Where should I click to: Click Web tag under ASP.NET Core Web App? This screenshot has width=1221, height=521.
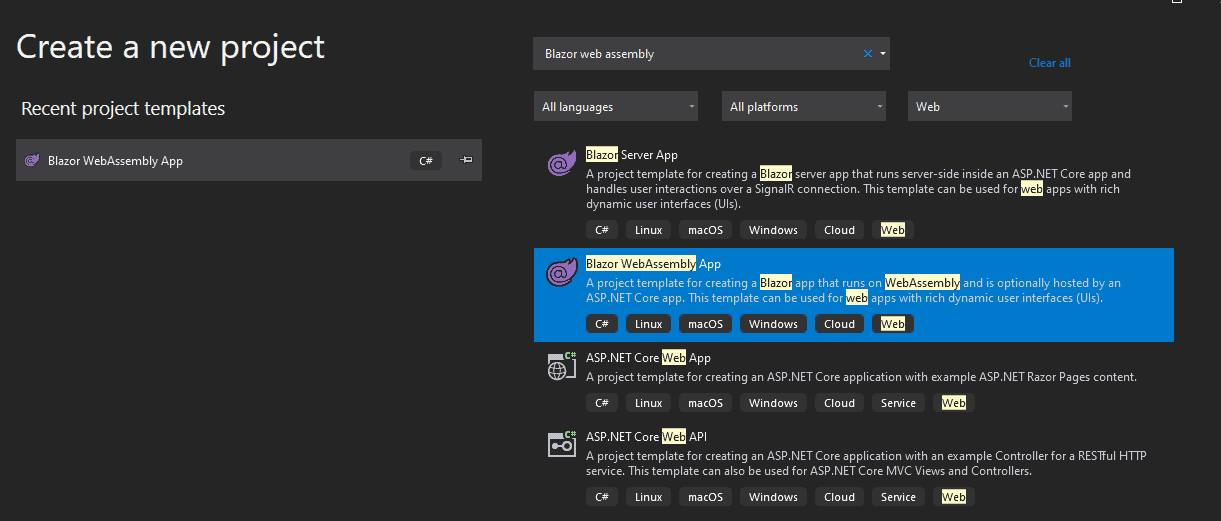pos(954,403)
